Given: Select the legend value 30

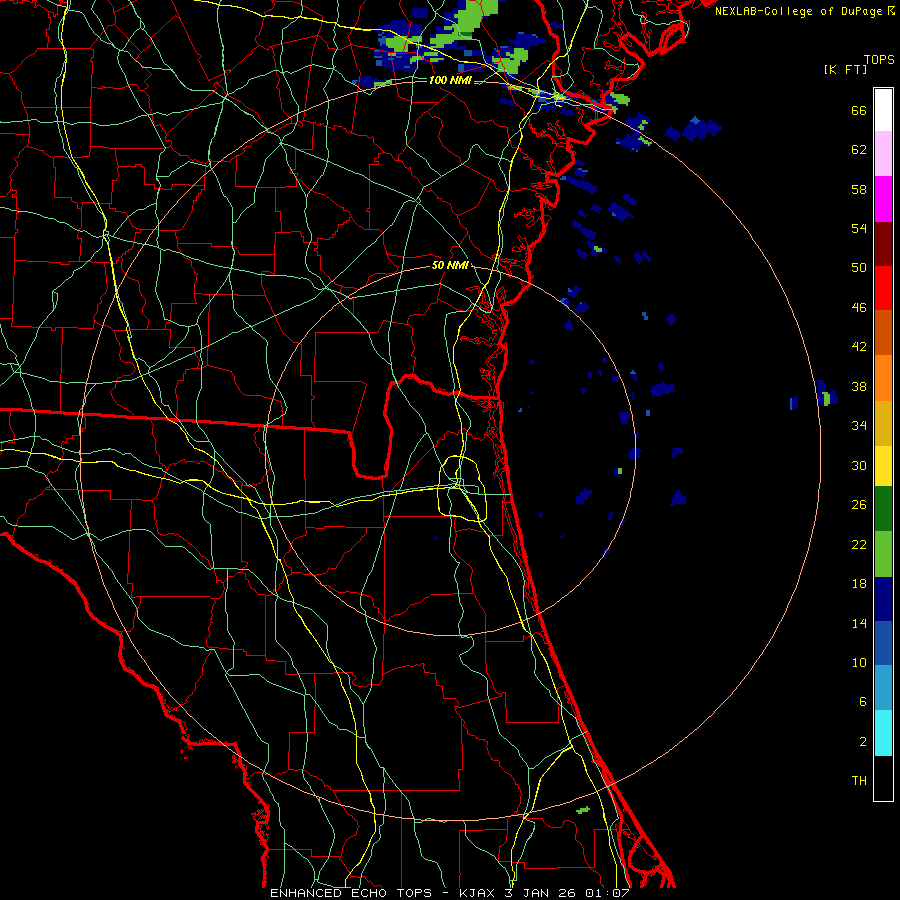Looking at the screenshot, I should (859, 465).
